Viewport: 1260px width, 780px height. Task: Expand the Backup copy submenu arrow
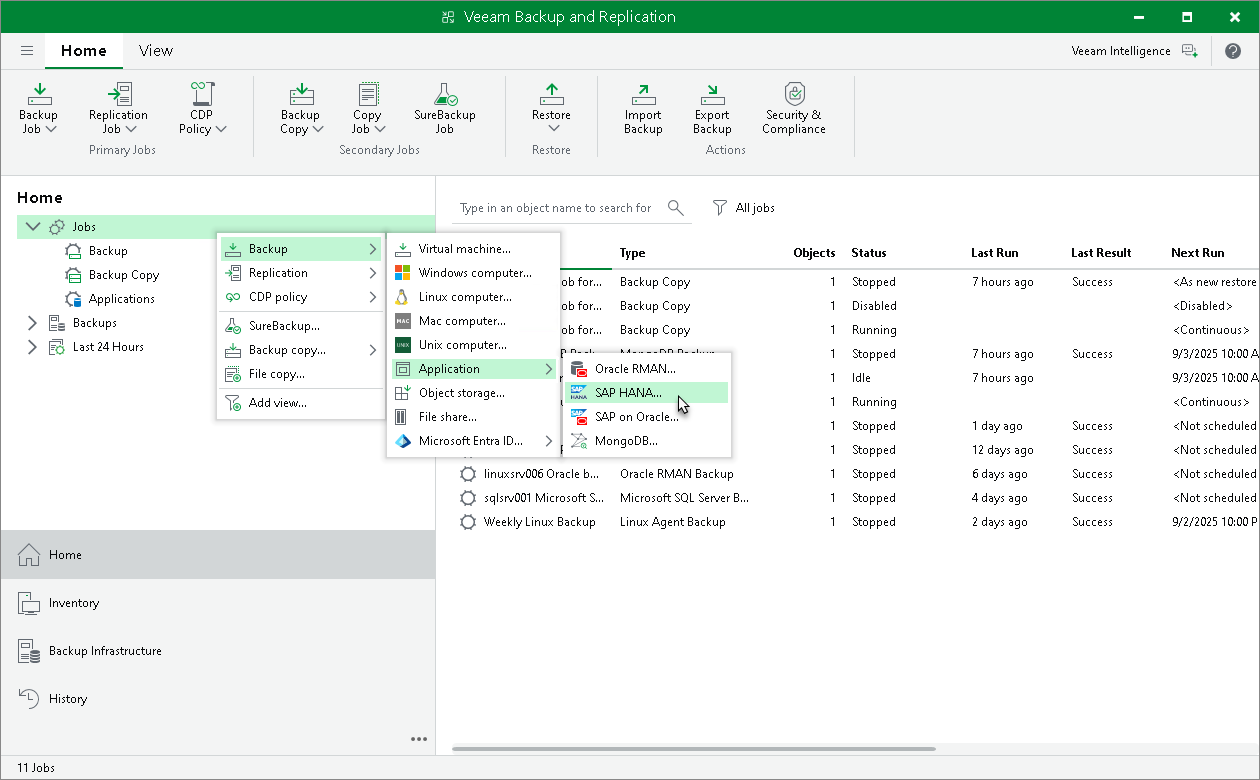tap(372, 350)
